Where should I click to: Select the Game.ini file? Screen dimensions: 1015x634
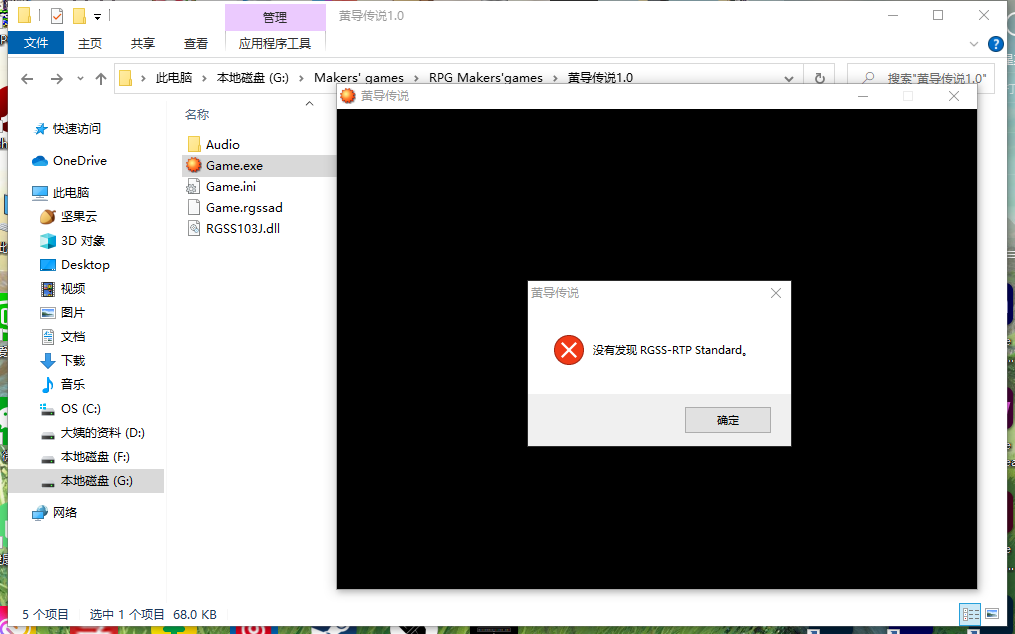click(x=230, y=187)
